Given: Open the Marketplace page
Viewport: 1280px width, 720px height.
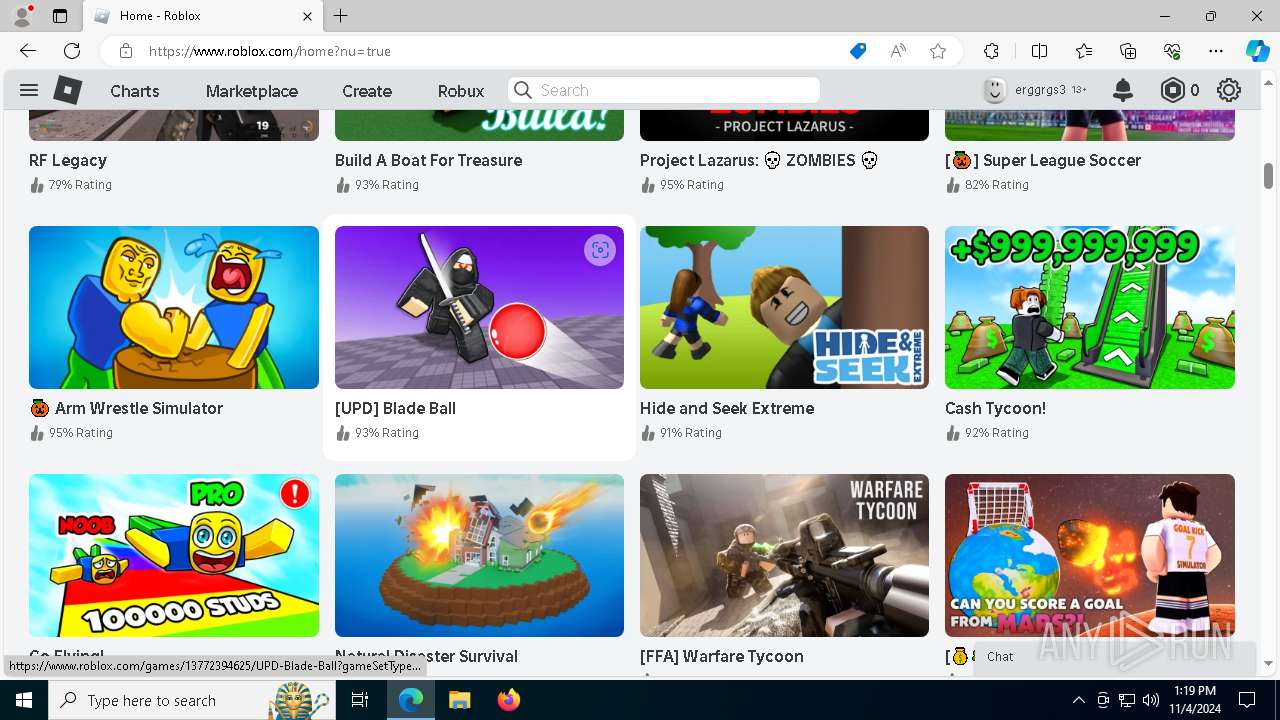Looking at the screenshot, I should (x=252, y=91).
